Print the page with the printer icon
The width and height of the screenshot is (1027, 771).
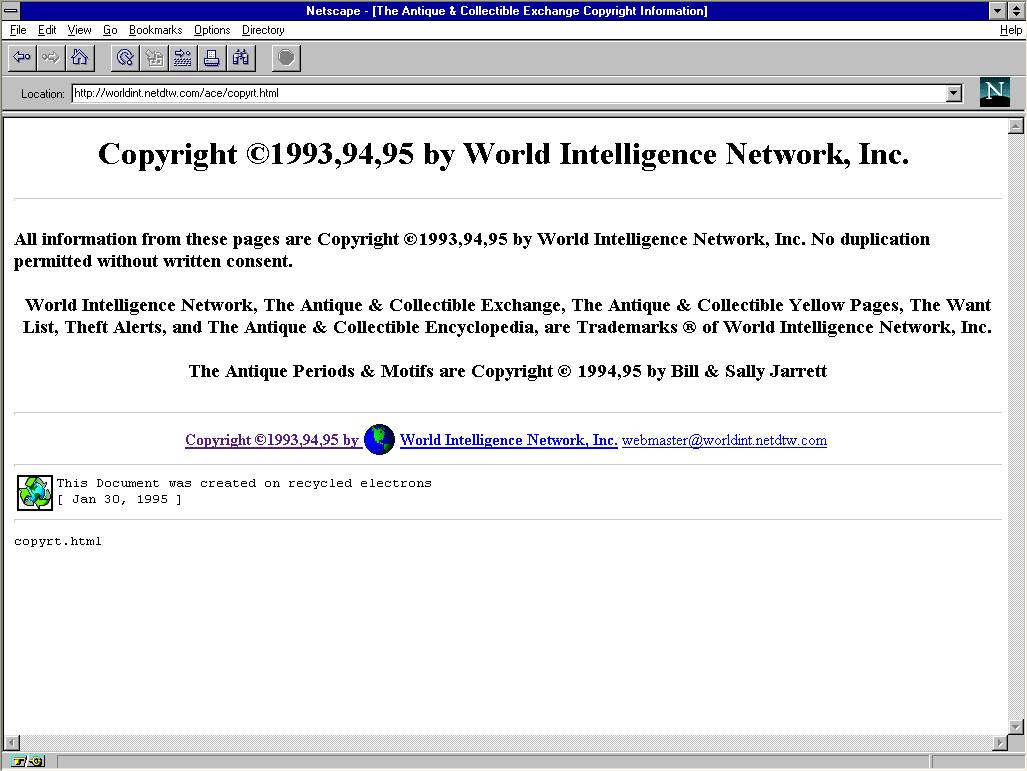click(212, 58)
